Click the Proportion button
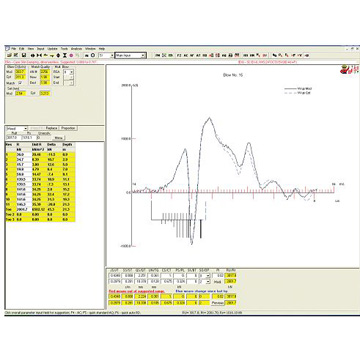 68,128
